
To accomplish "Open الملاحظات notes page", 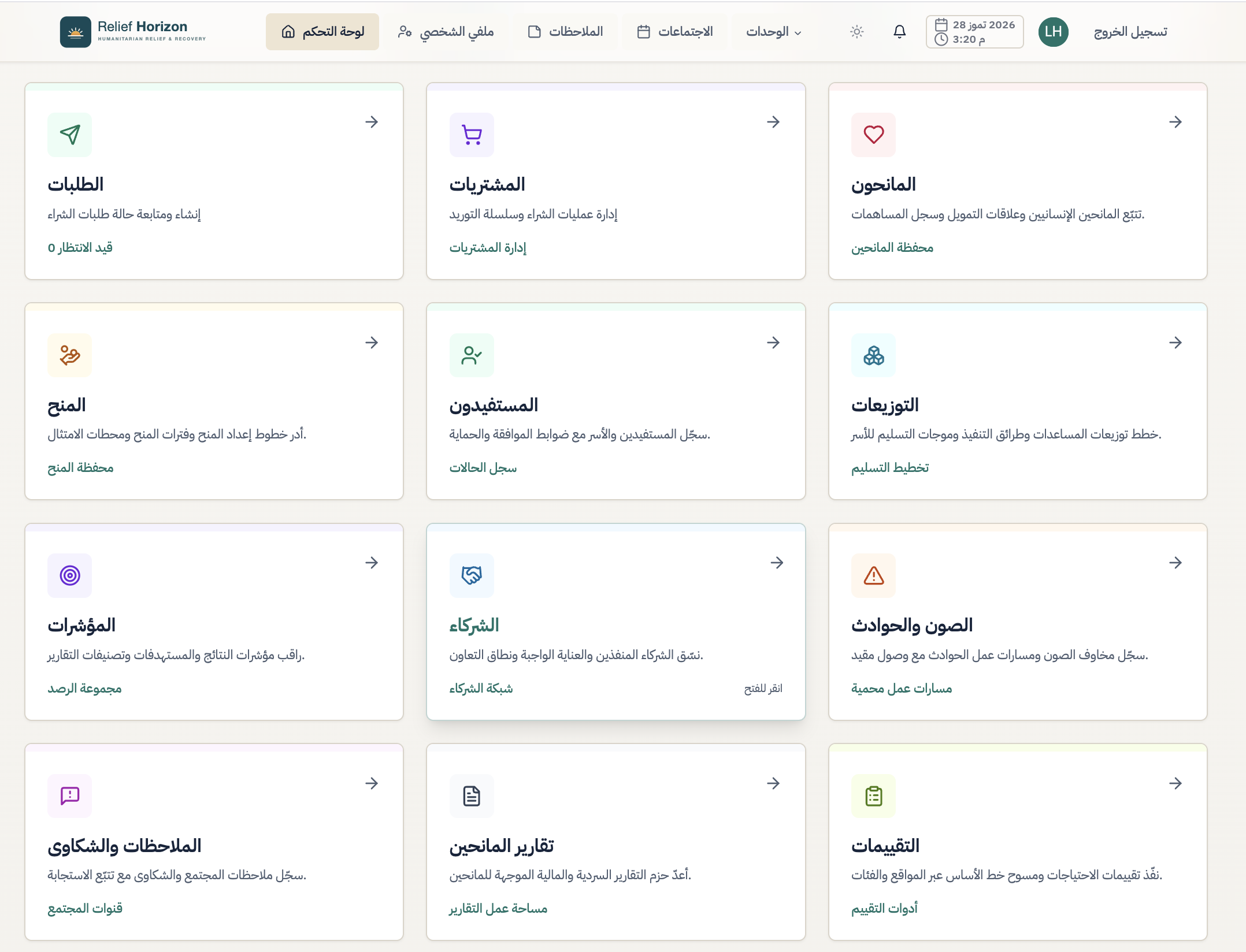I will tap(565, 32).
